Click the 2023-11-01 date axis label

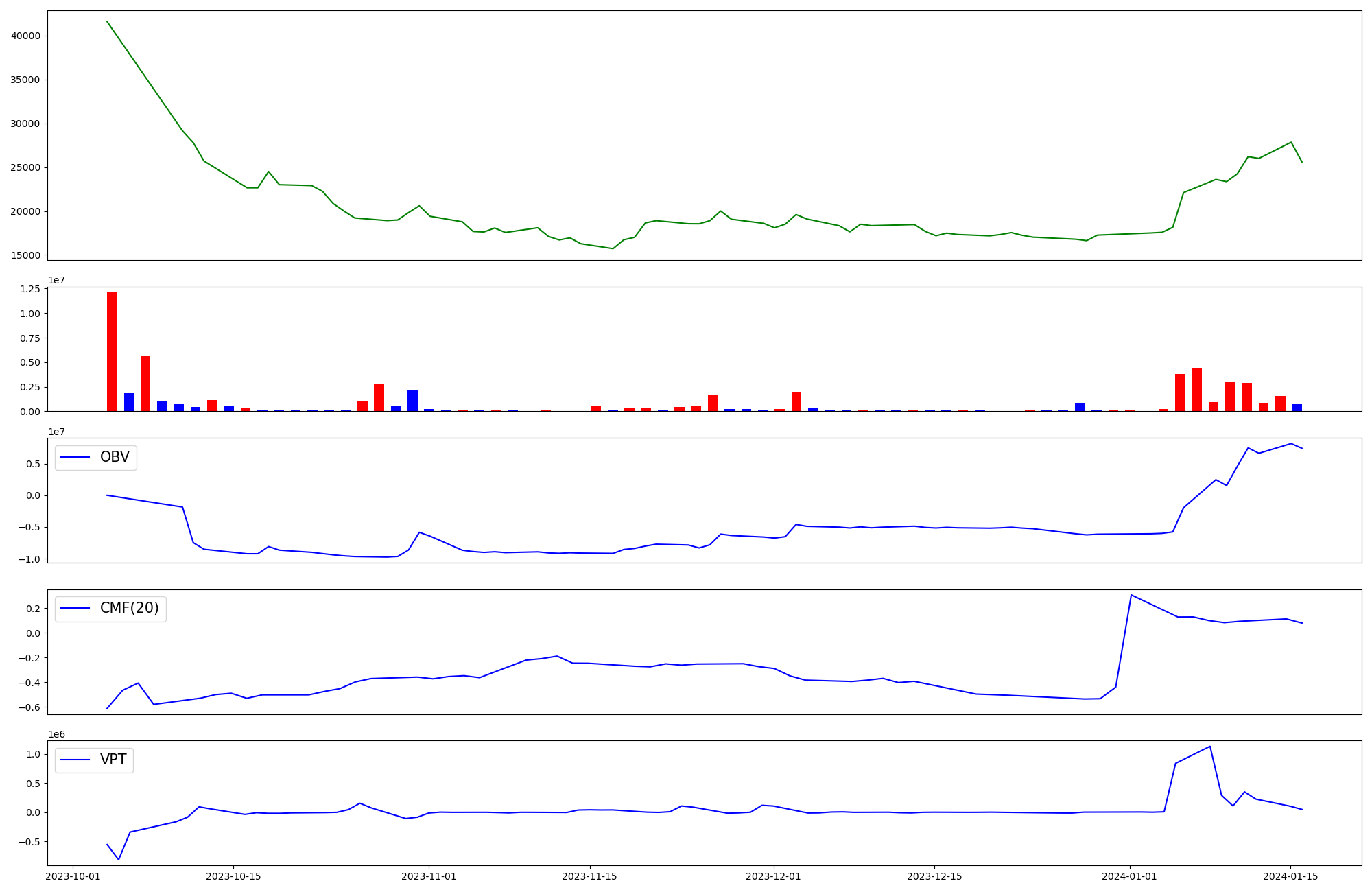pos(429,876)
